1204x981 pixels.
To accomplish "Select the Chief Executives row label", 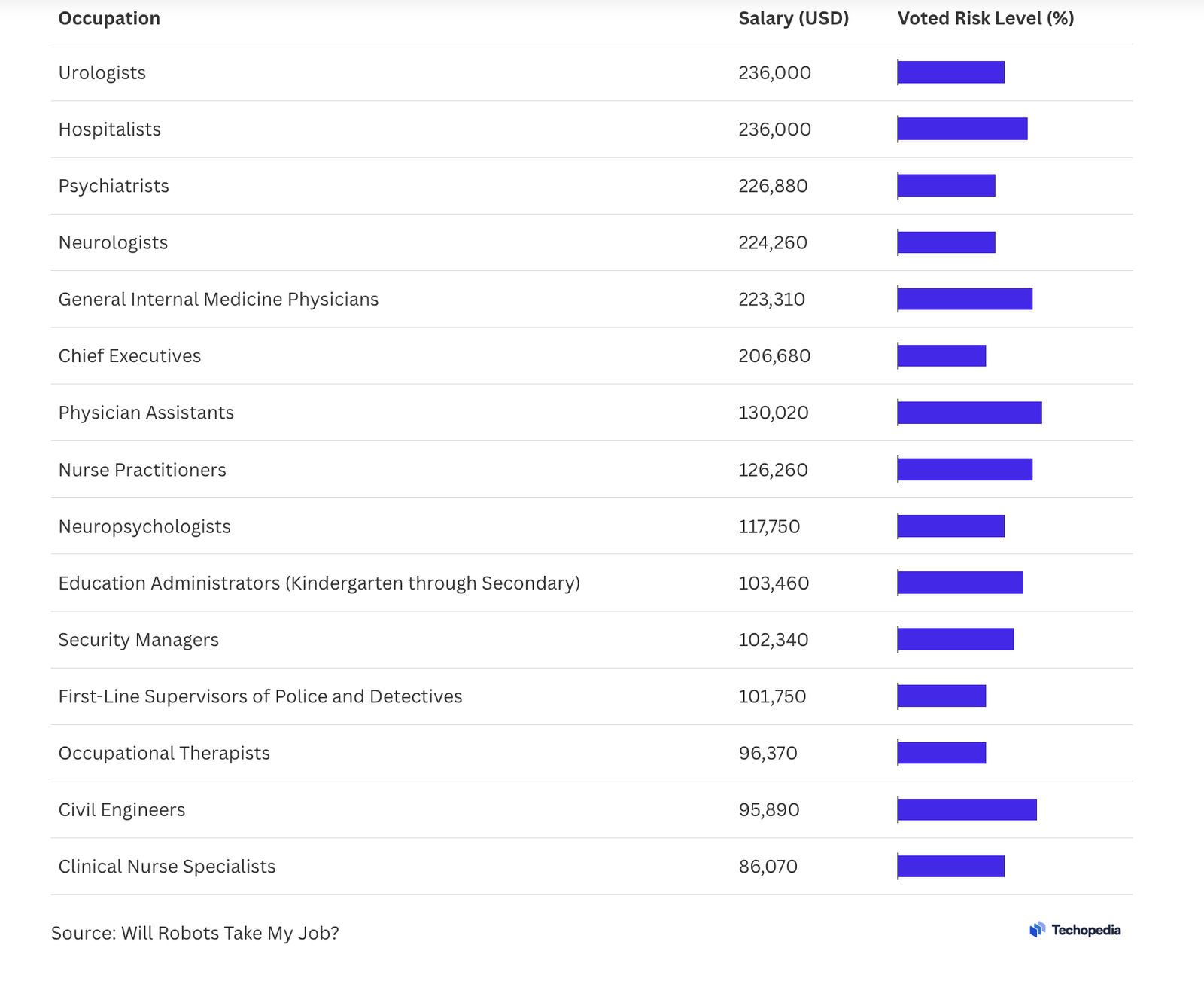I will [129, 356].
